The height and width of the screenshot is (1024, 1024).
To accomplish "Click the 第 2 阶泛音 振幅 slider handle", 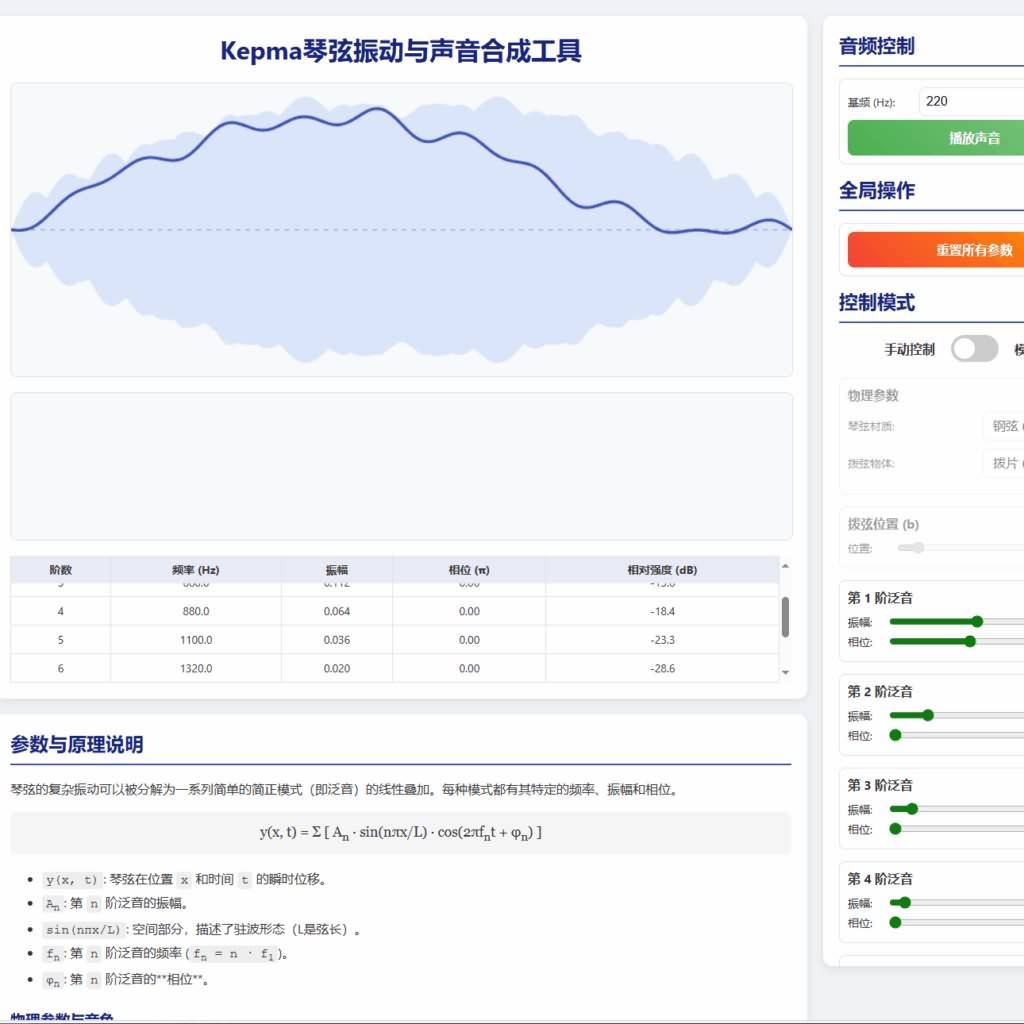I will (x=928, y=715).
